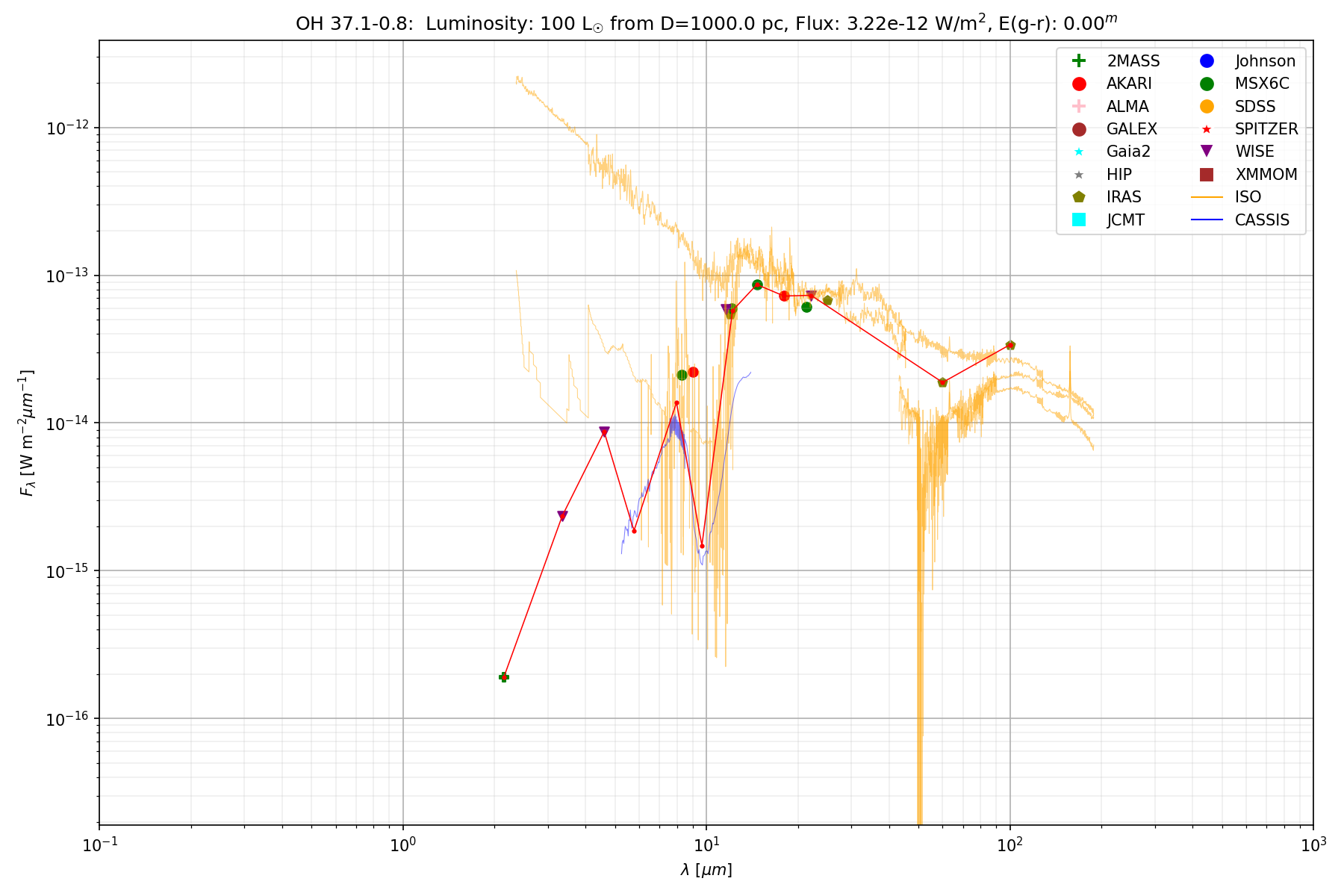Image resolution: width=1344 pixels, height=896 pixels.
Task: Click the XMMOM brown square legend marker
Action: pos(1207,175)
